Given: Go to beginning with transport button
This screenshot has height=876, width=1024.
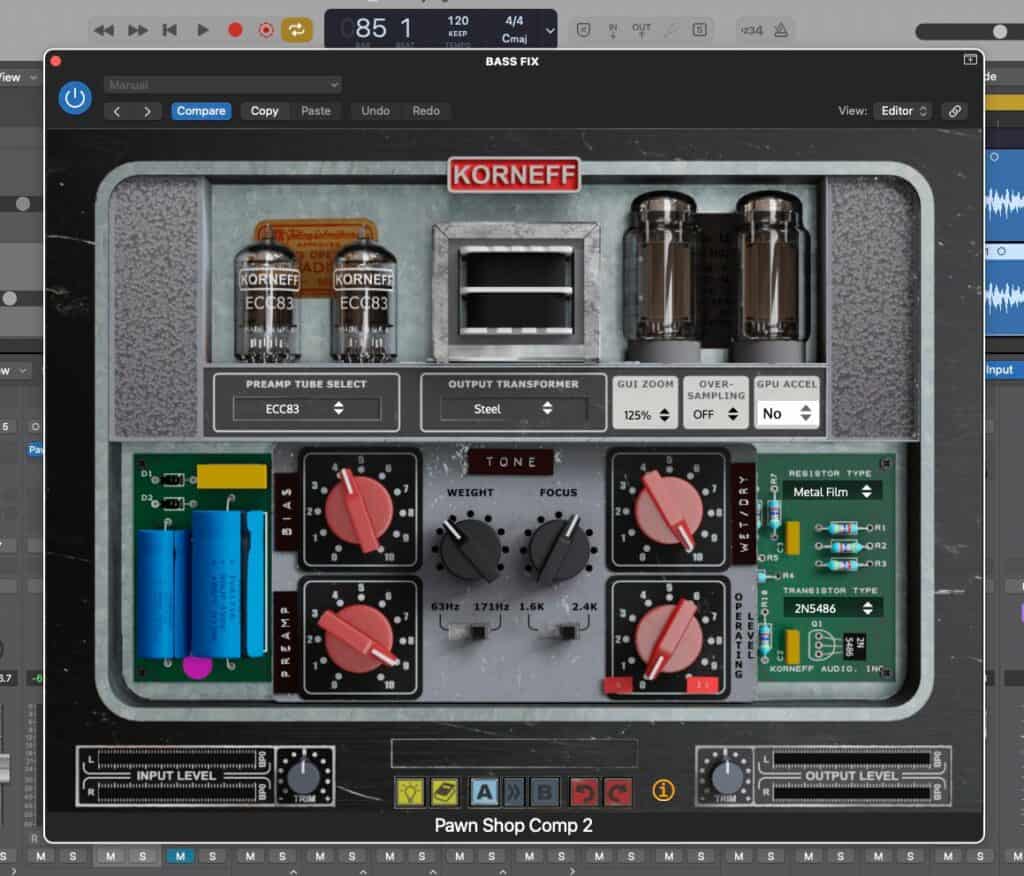Looking at the screenshot, I should point(170,30).
